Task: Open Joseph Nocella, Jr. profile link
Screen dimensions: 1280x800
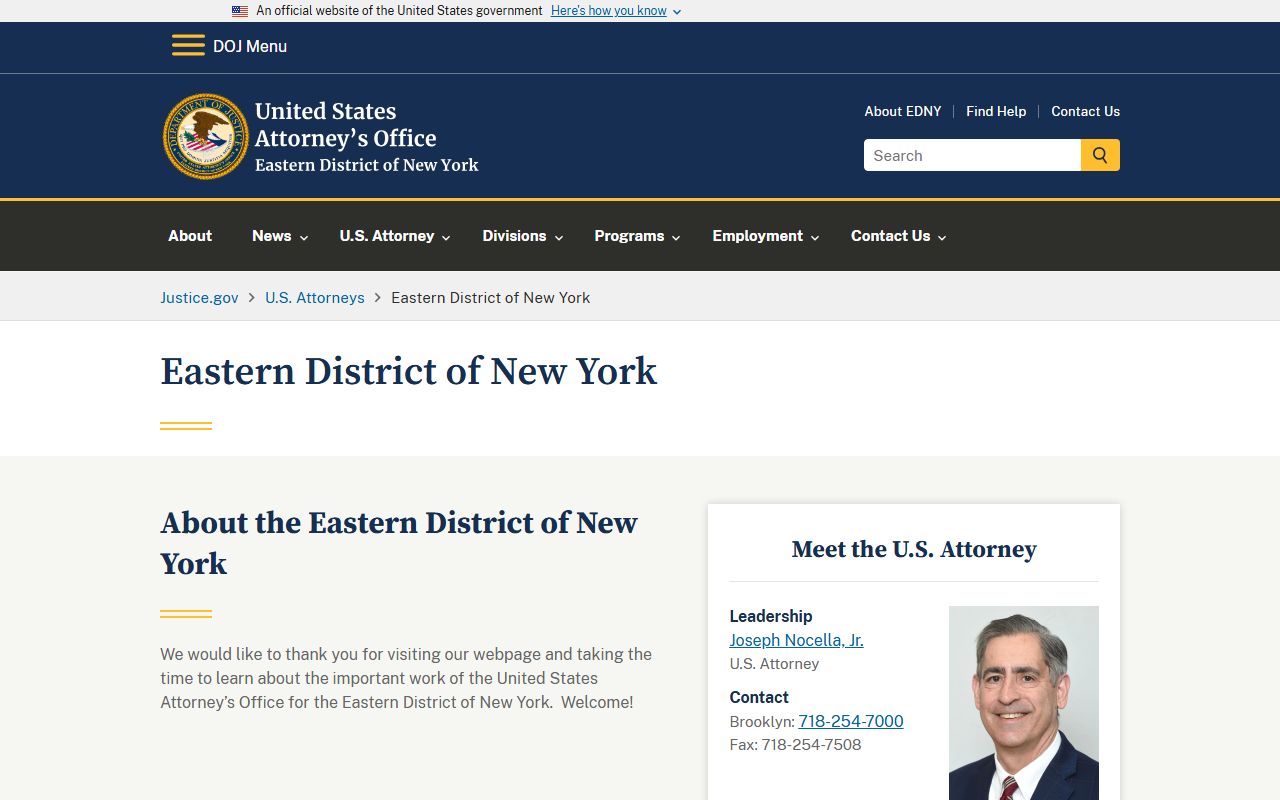Action: click(x=796, y=640)
